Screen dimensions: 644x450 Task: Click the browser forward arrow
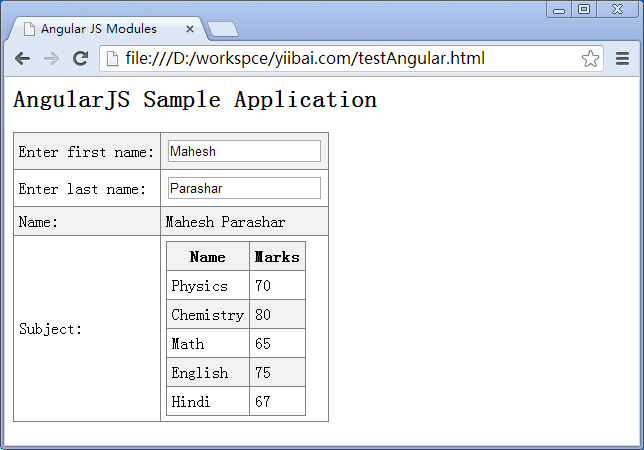pos(51,59)
